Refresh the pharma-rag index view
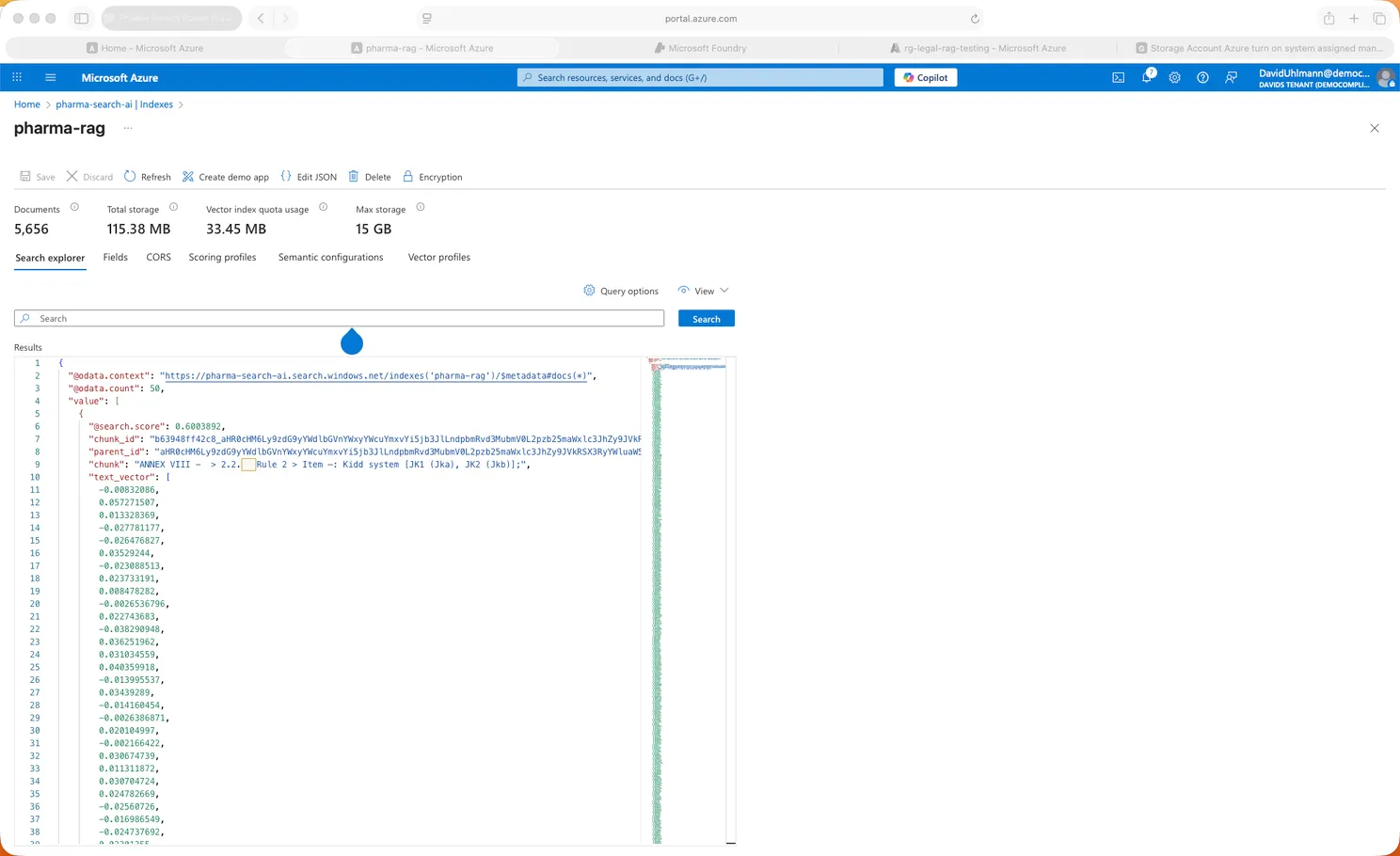This screenshot has height=856, width=1400. [148, 177]
